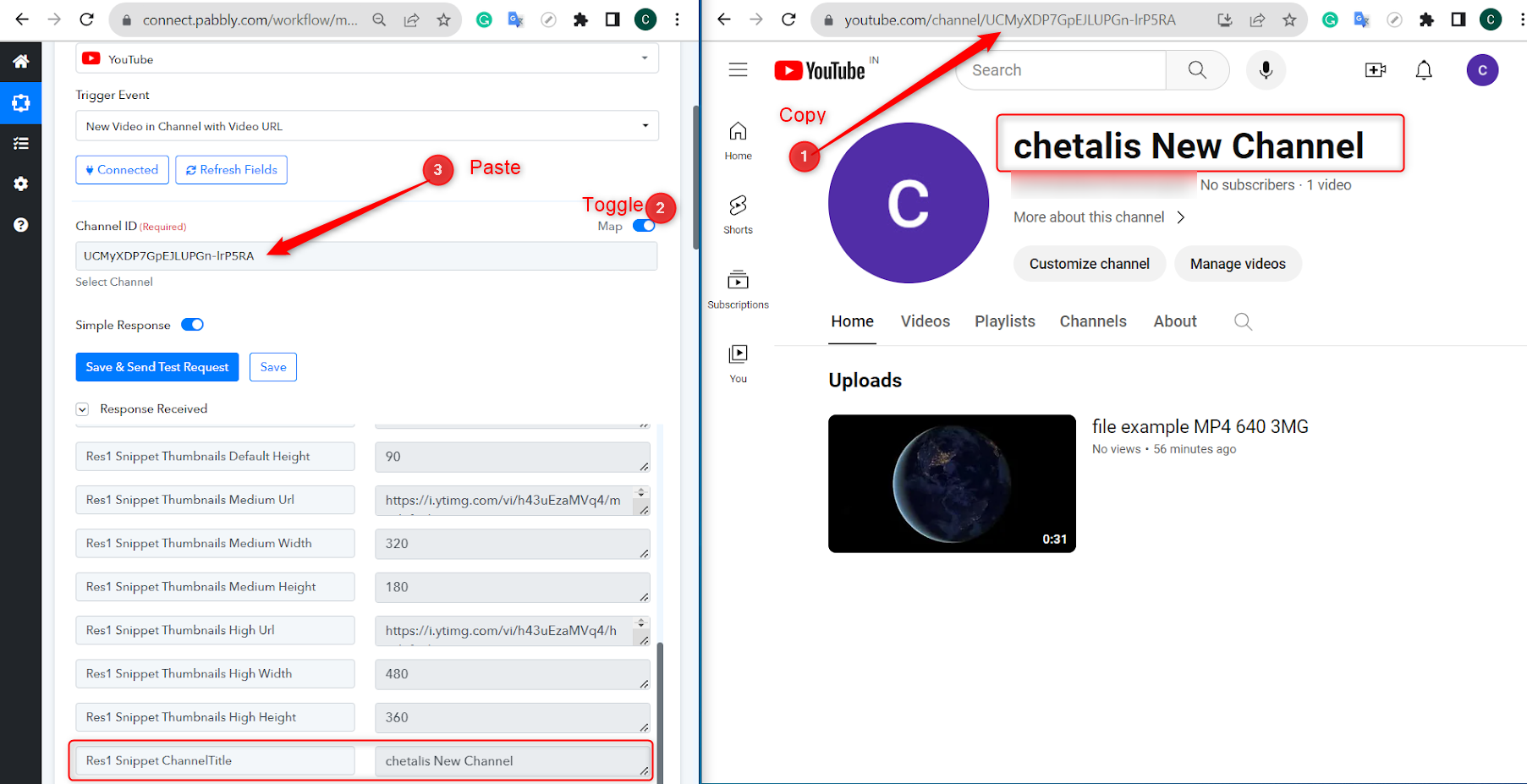Open Google Translate extension in YouTube window
The image size is (1527, 784).
point(1362,19)
